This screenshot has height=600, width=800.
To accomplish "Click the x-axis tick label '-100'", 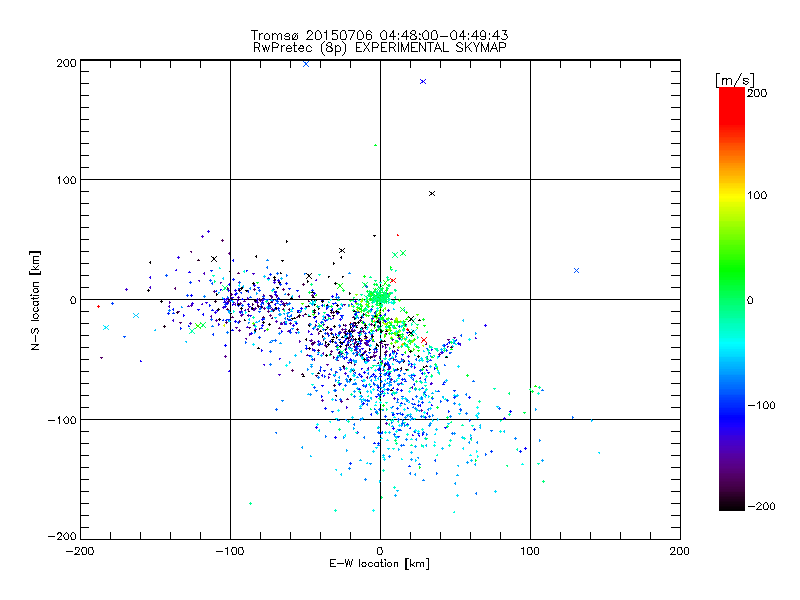I will [x=230, y=551].
